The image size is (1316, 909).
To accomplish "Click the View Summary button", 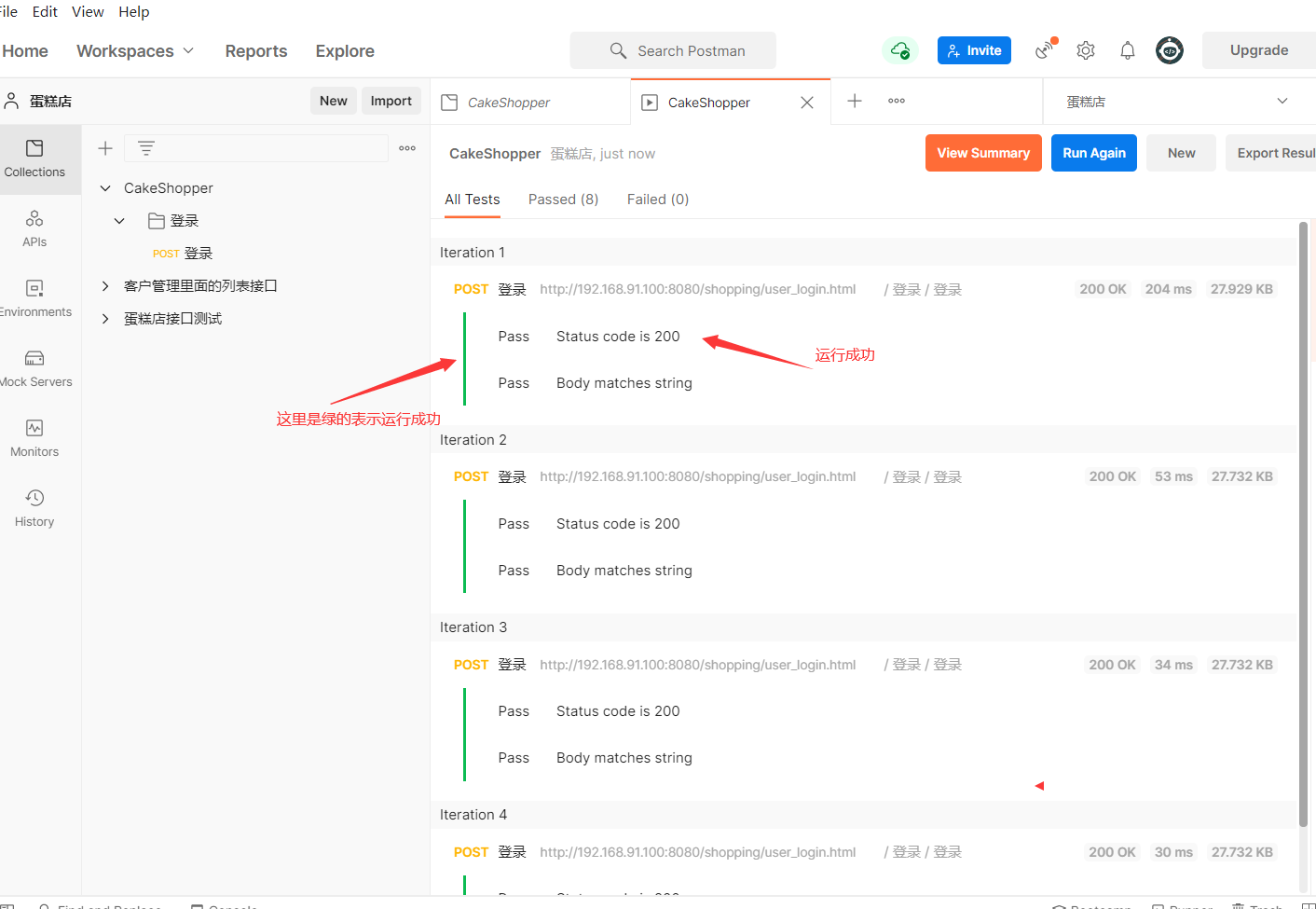I will [x=983, y=153].
